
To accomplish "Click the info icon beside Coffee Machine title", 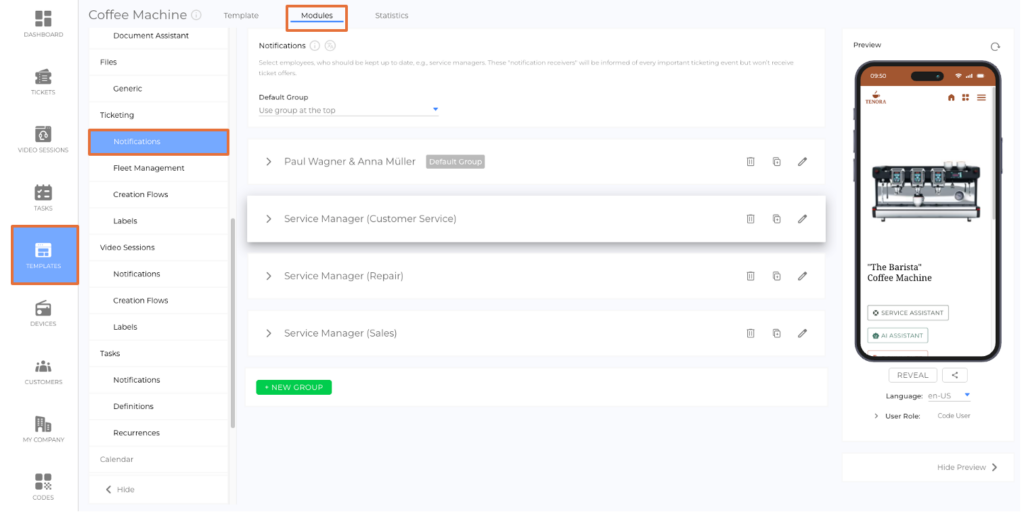I will click(196, 16).
